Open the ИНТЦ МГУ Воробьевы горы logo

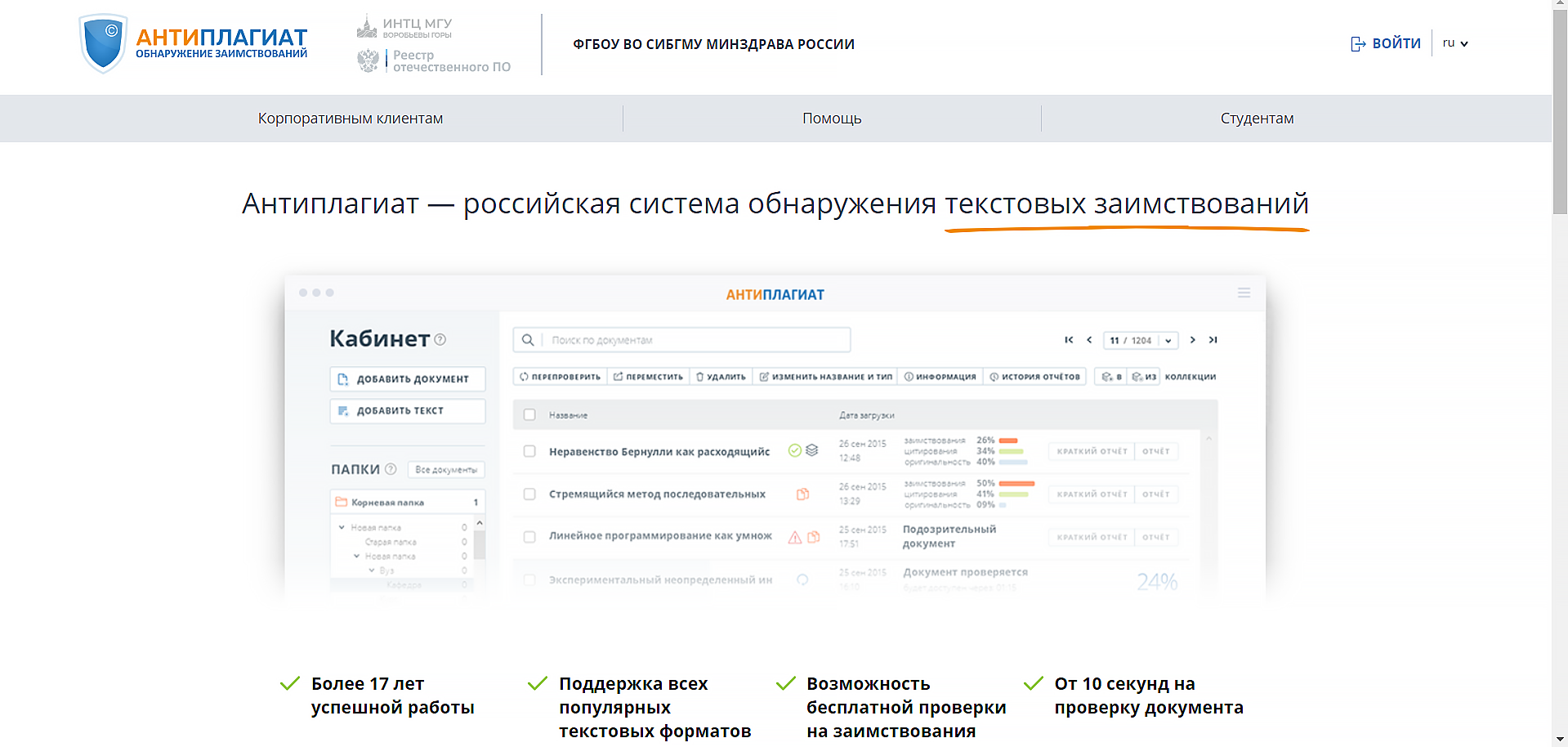click(x=404, y=28)
